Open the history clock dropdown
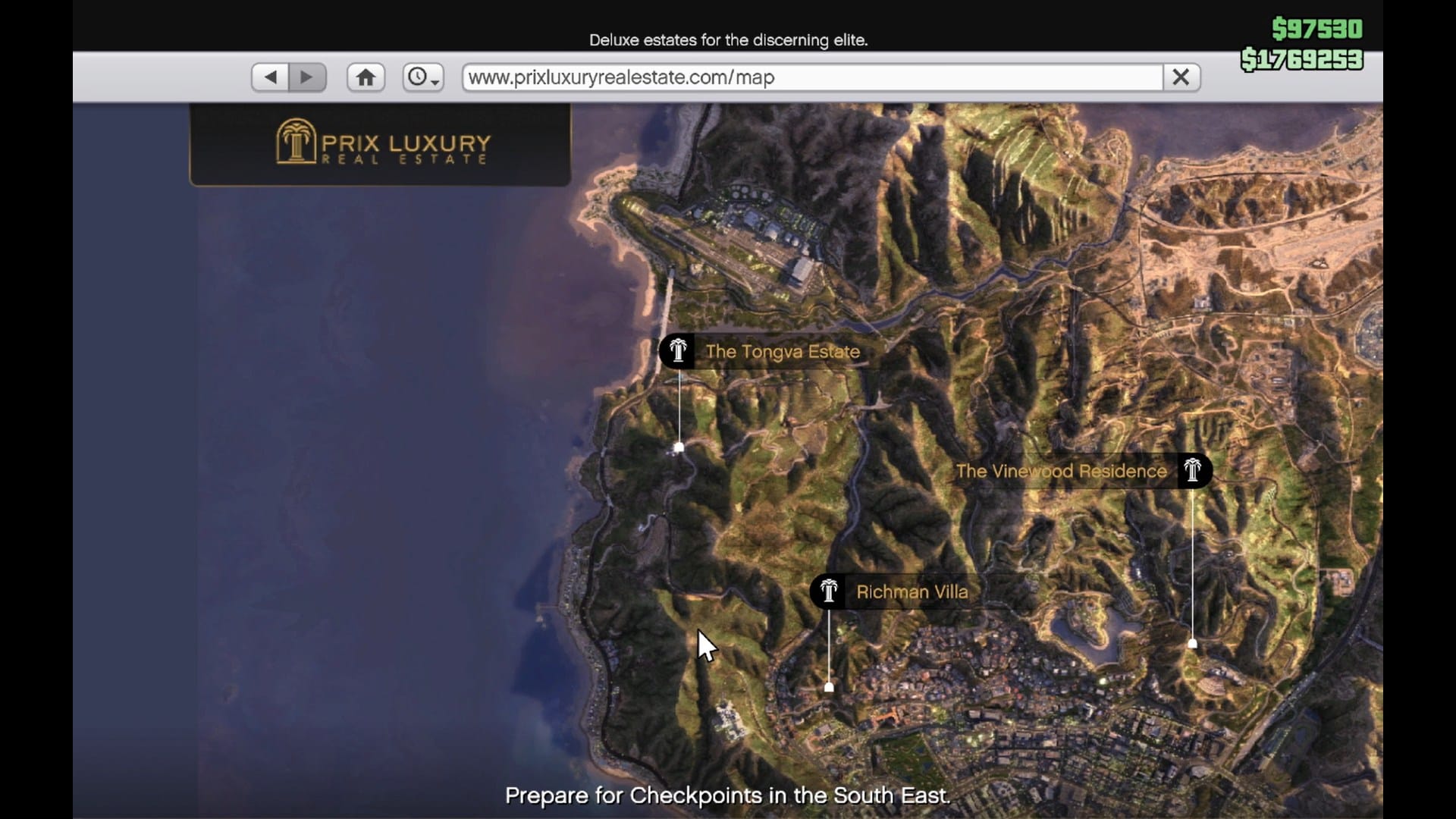The width and height of the screenshot is (1456, 819). 422,77
